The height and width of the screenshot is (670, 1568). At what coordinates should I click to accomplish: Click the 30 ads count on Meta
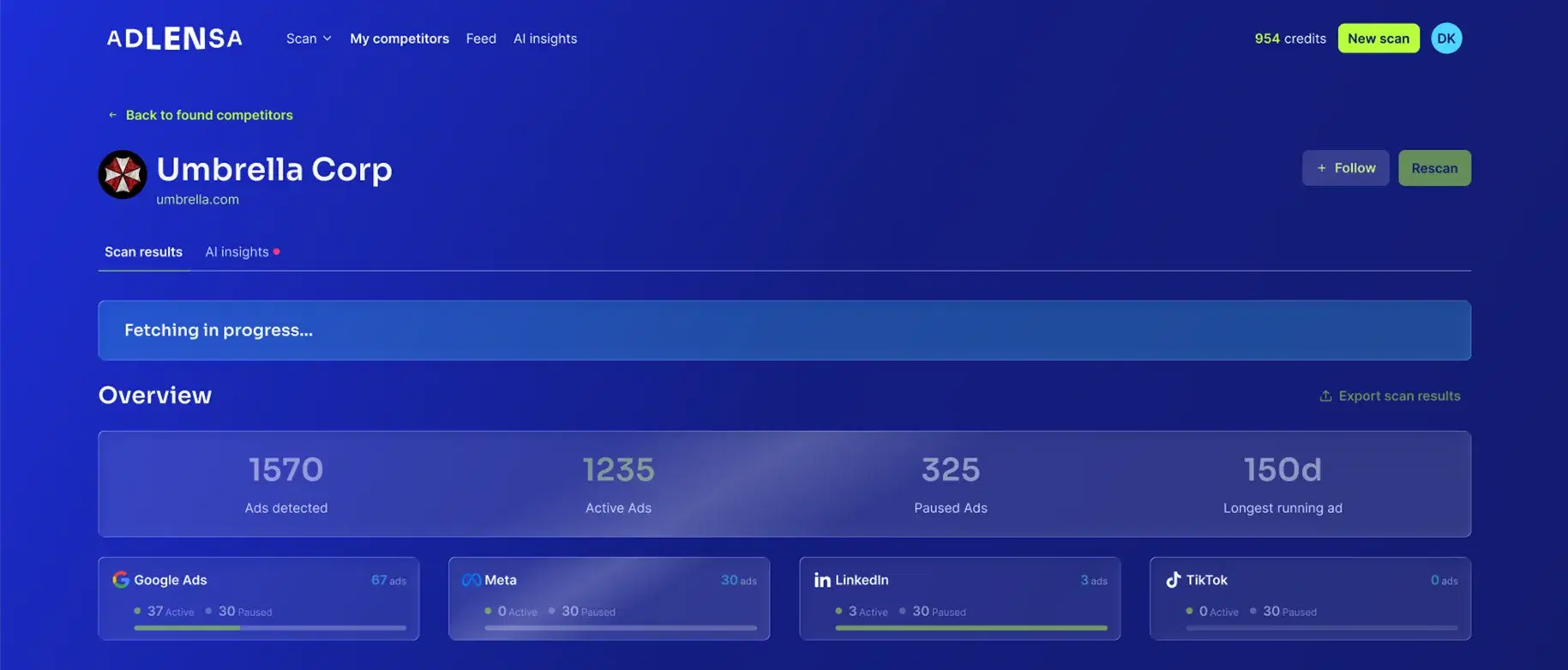739,581
